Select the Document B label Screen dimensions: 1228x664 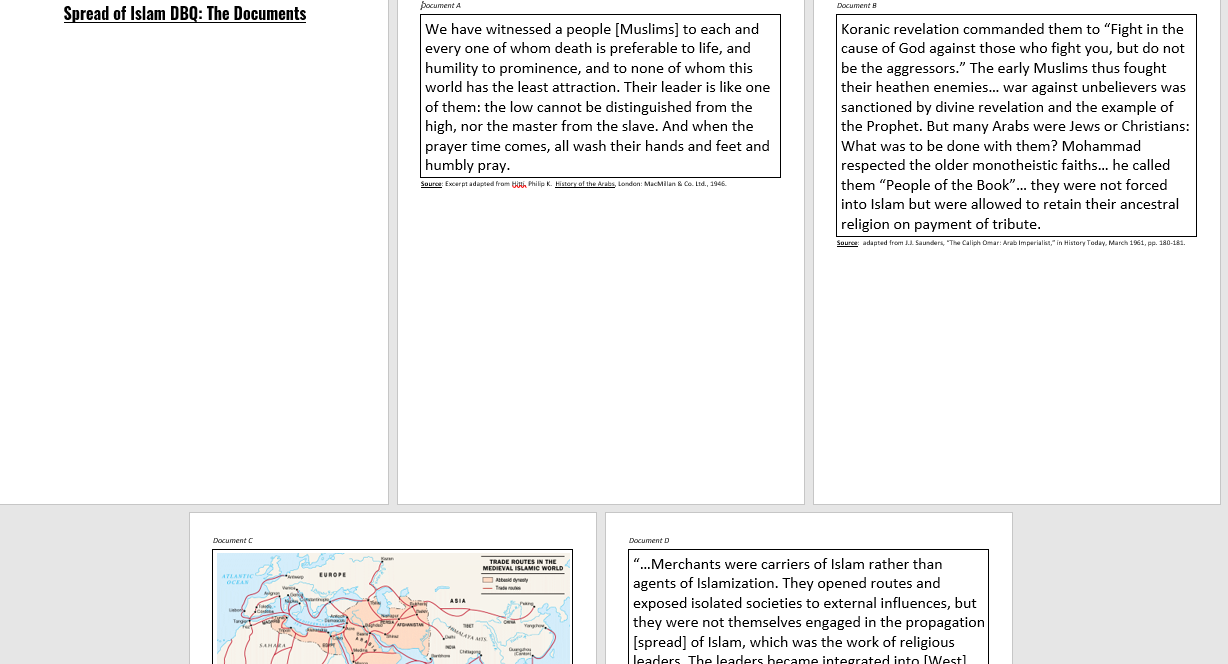click(x=856, y=5)
